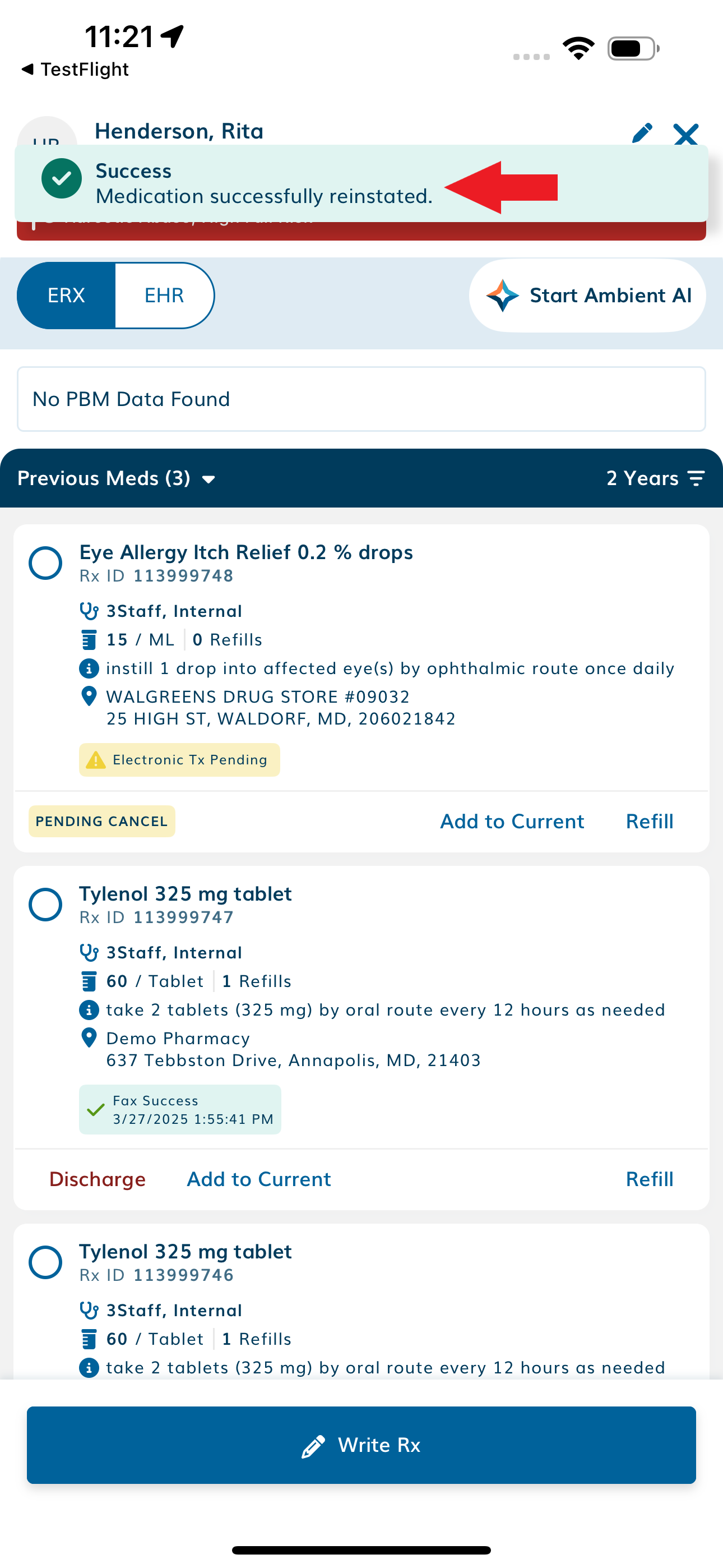Select Tylenol Rx 113999747 radio button
Image resolution: width=723 pixels, height=1568 pixels.
pos(45,905)
